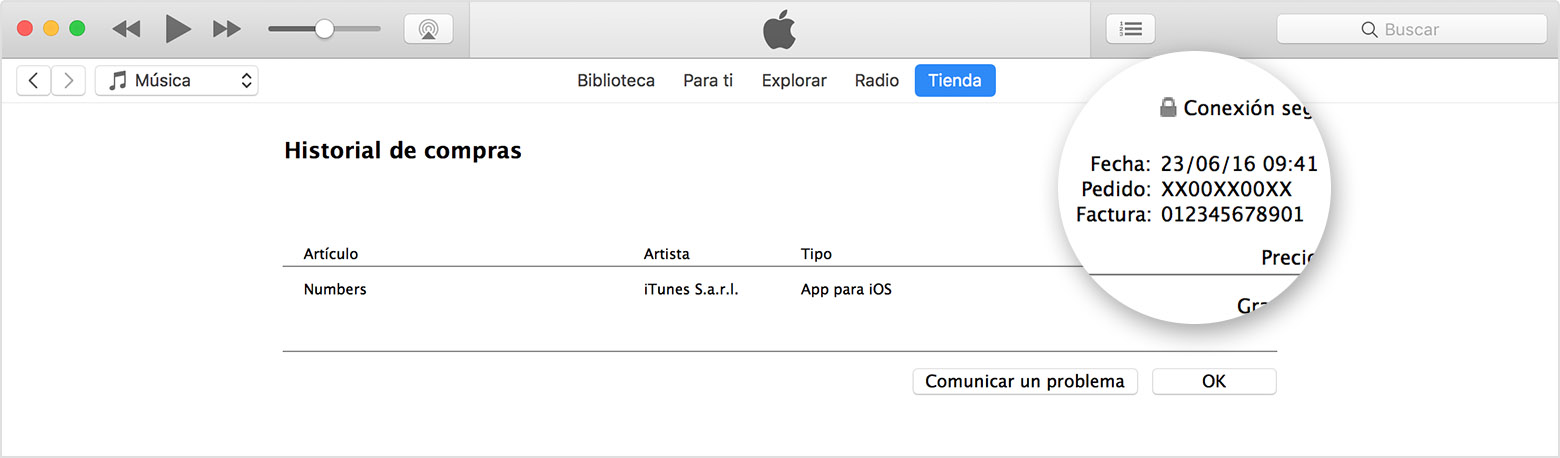
Task: Open the Música media type dropdown
Action: pyautogui.click(x=177, y=81)
